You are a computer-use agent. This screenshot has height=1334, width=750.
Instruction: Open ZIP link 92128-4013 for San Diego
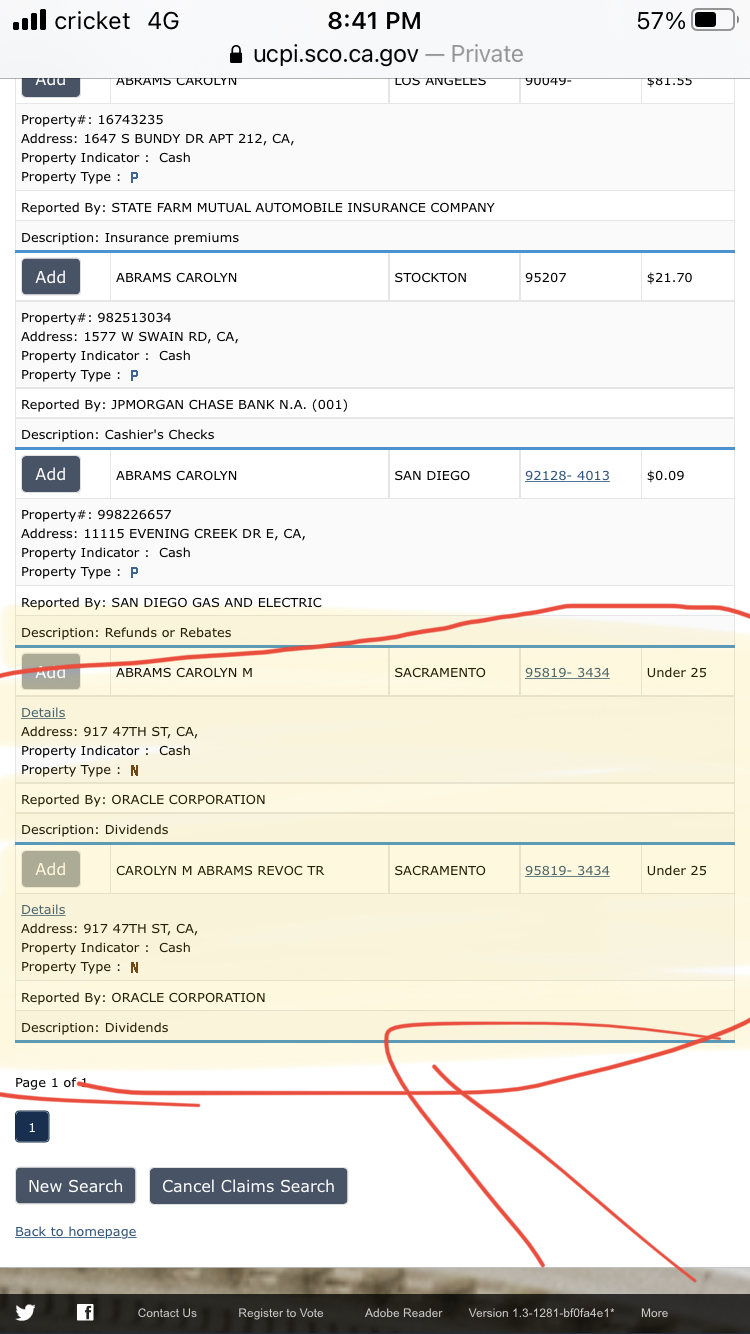tap(567, 475)
